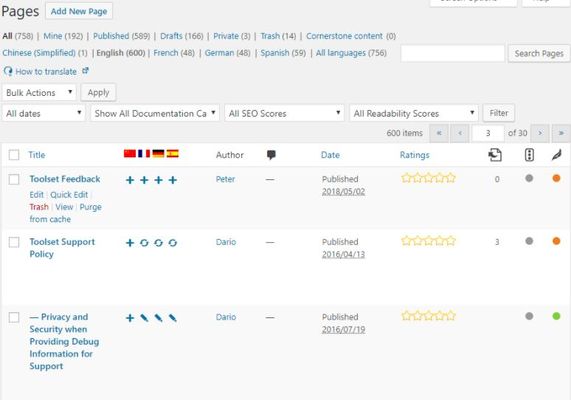Open author Peter's pages

pyautogui.click(x=225, y=179)
